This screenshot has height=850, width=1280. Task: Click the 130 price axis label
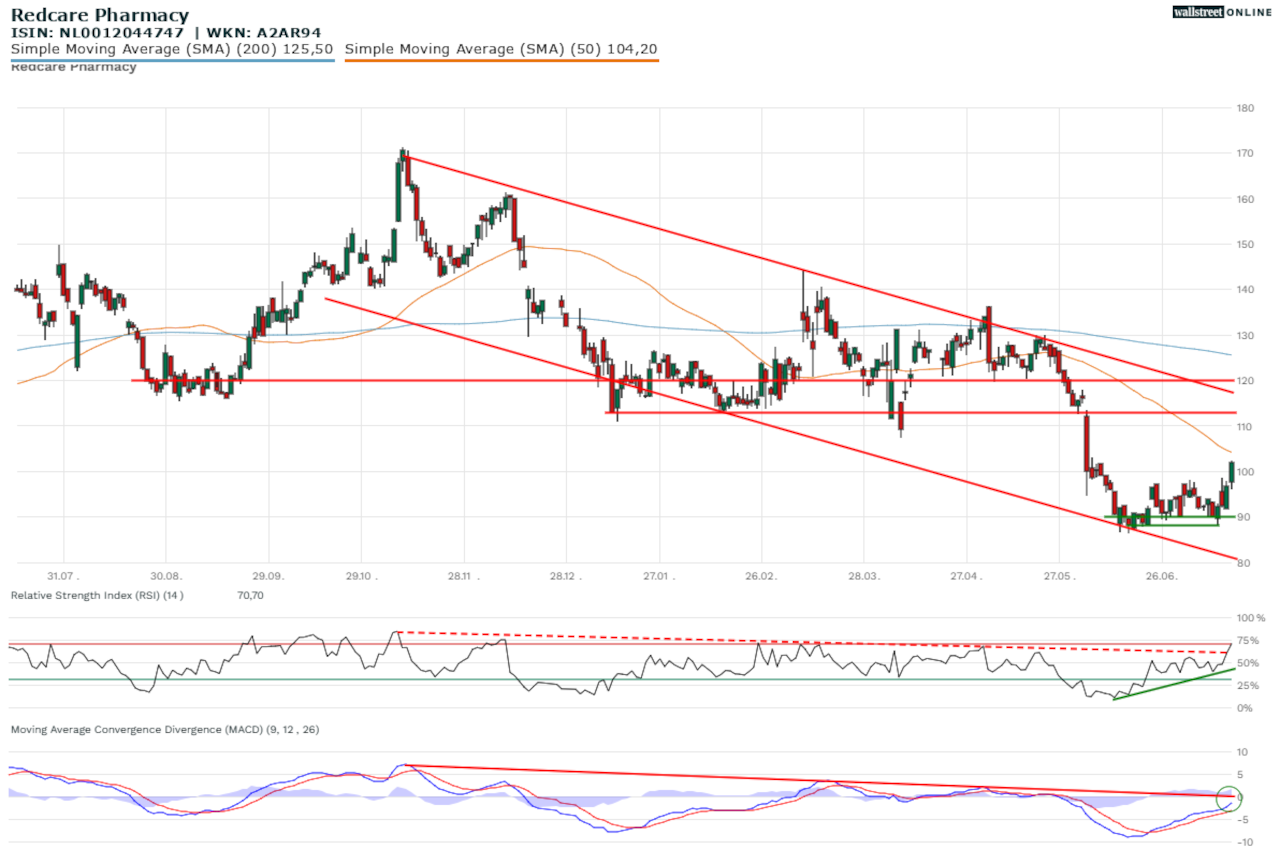tap(1246, 336)
